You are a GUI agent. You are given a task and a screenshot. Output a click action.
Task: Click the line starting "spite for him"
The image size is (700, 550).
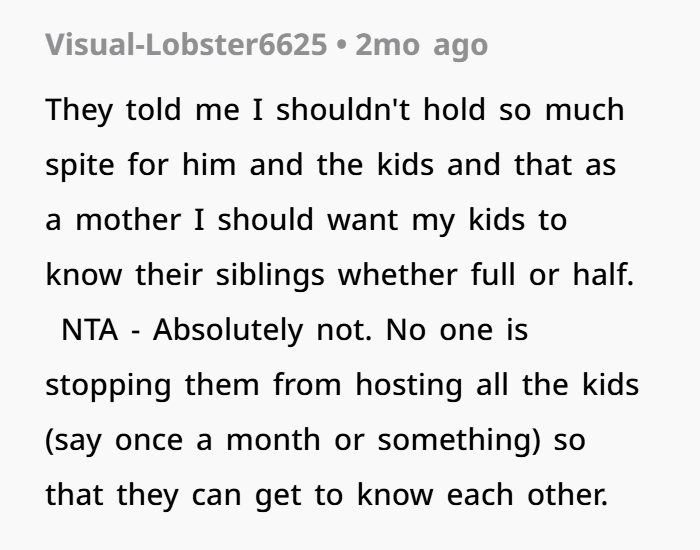pos(331,164)
